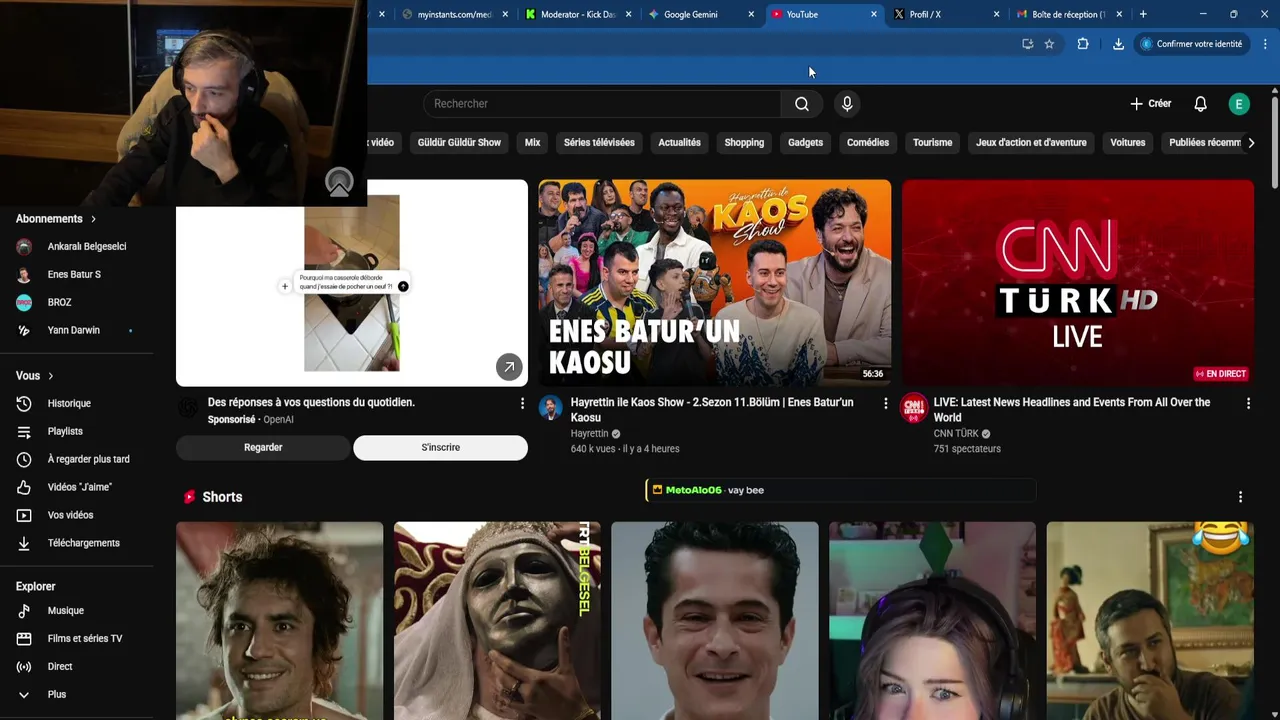Open the Short with the laughing emoji

[x=1150, y=621]
